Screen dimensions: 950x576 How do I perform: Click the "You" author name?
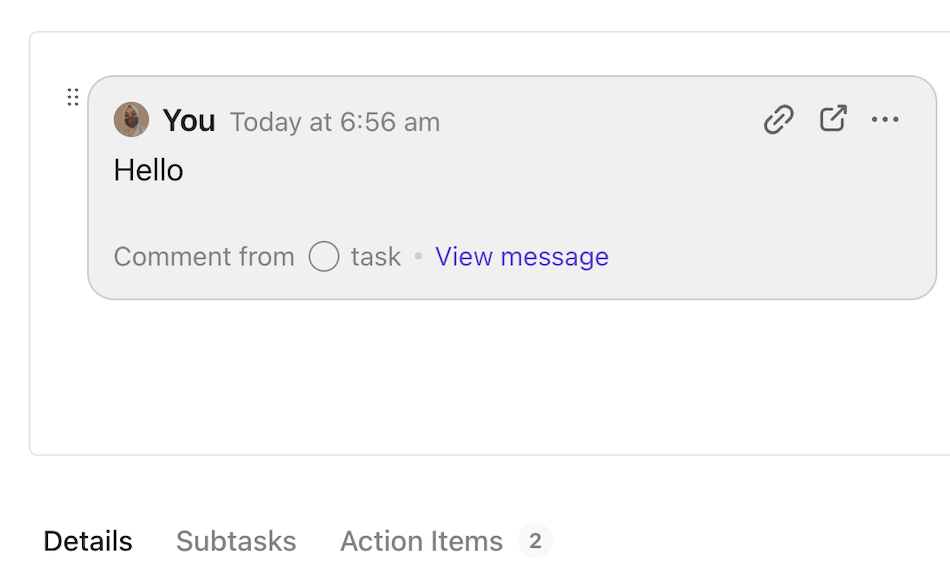tap(189, 121)
